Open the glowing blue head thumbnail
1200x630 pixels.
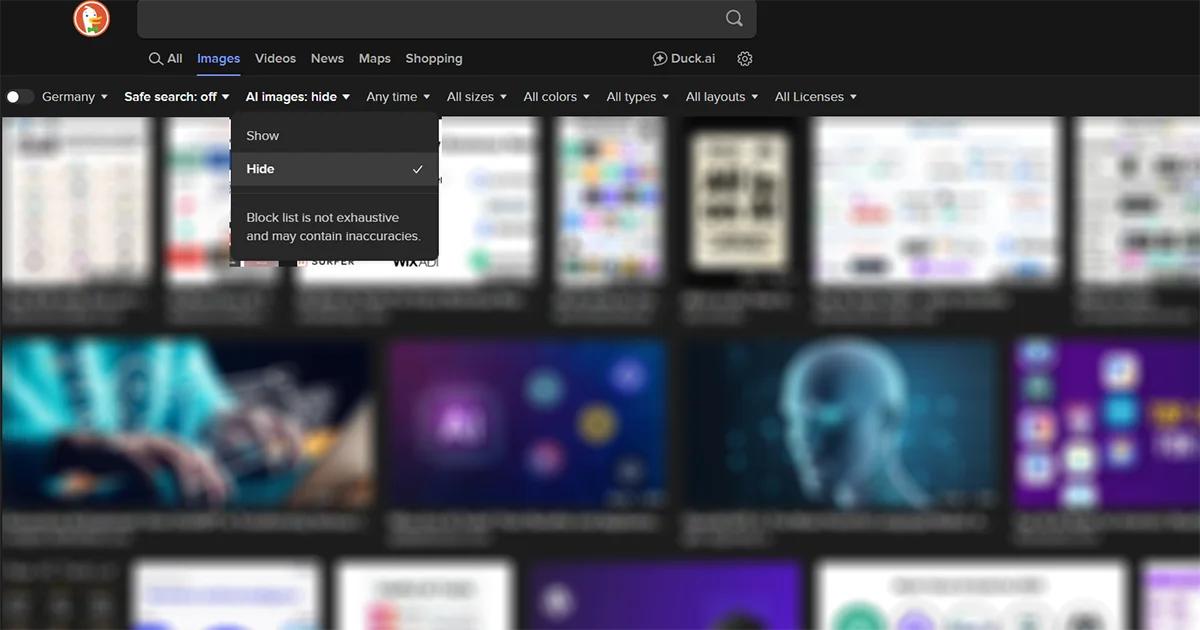coord(842,424)
